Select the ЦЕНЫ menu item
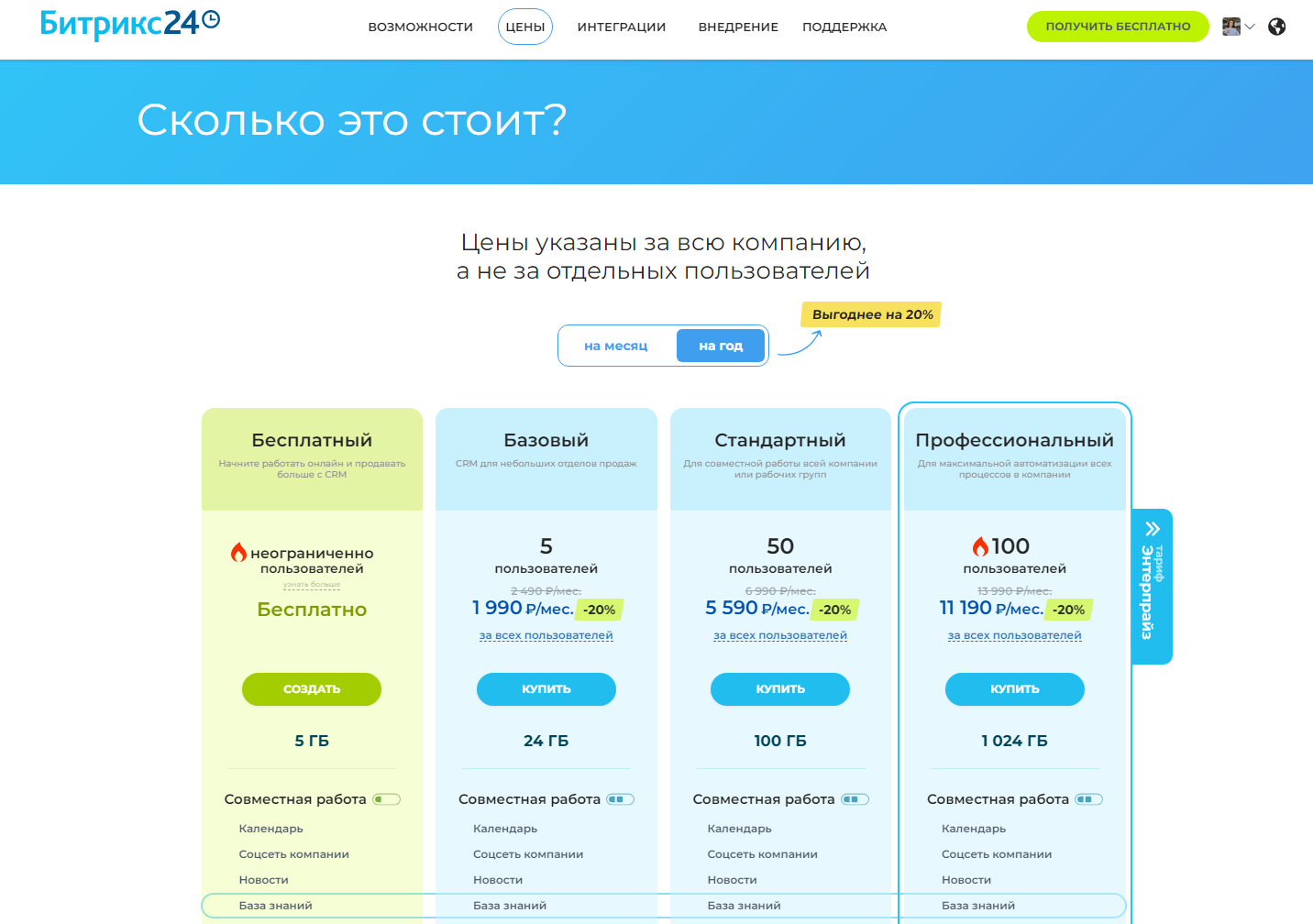1313x924 pixels. point(525,27)
